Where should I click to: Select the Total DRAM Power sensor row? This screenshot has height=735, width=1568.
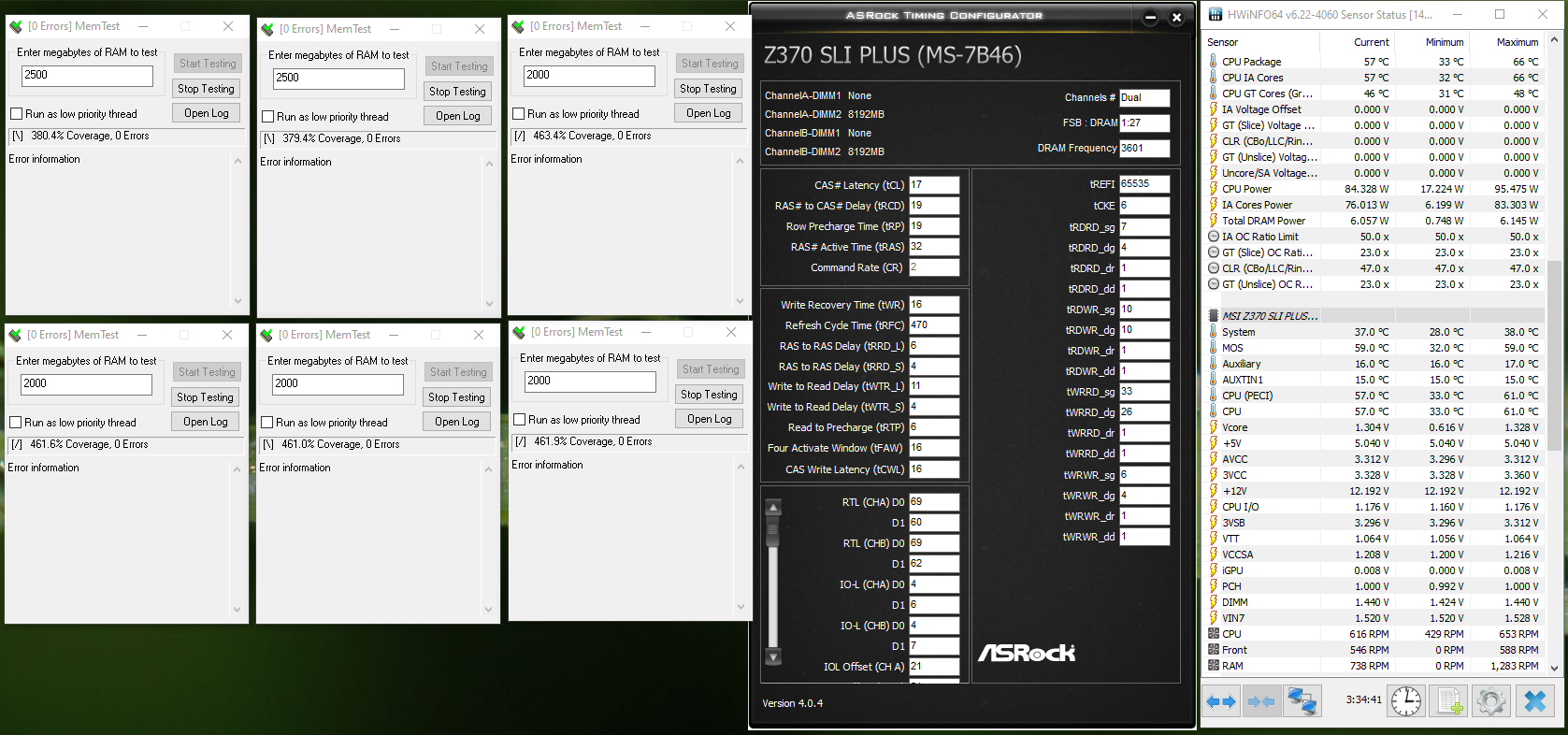1374,221
